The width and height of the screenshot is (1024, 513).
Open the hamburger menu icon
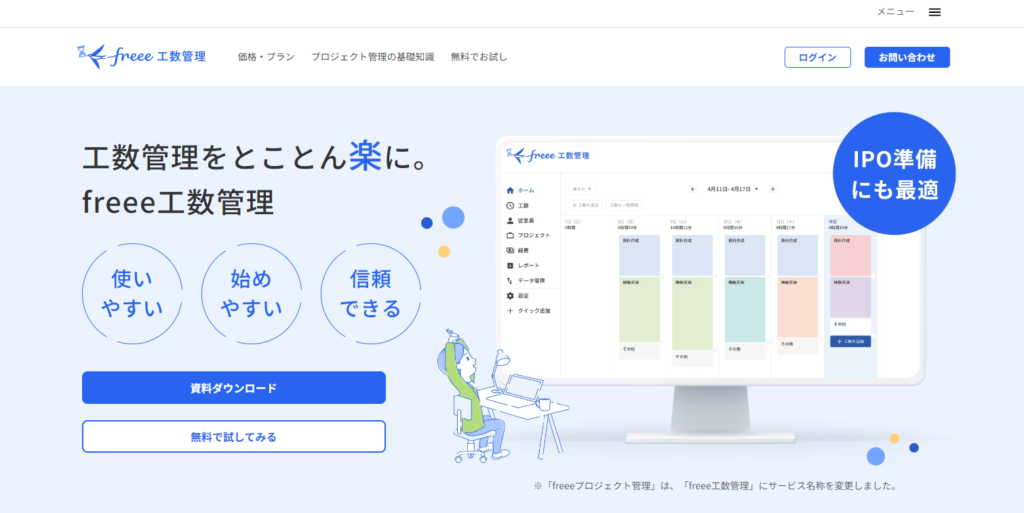tap(935, 12)
